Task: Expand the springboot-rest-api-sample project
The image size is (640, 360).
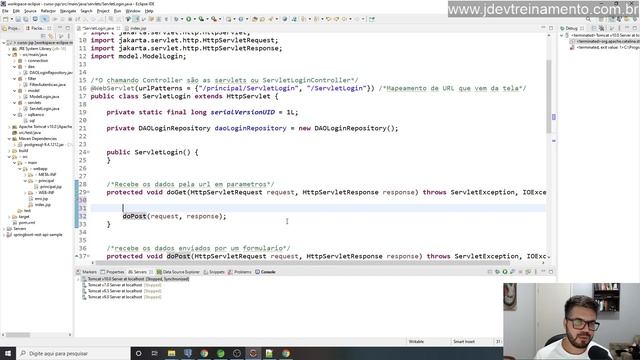Action: [4, 235]
